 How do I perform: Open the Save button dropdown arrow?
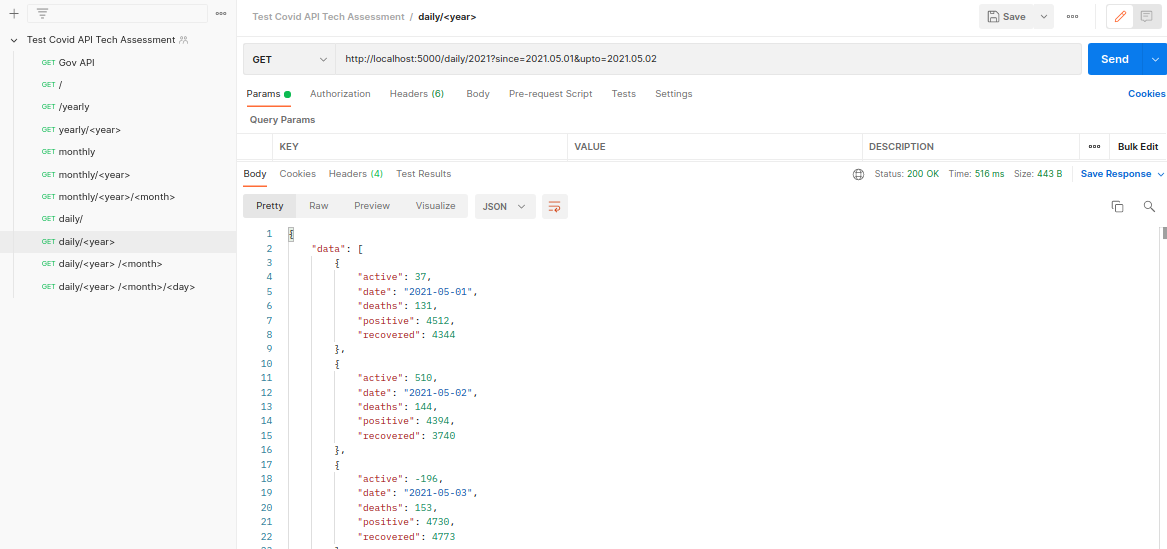(x=1043, y=16)
